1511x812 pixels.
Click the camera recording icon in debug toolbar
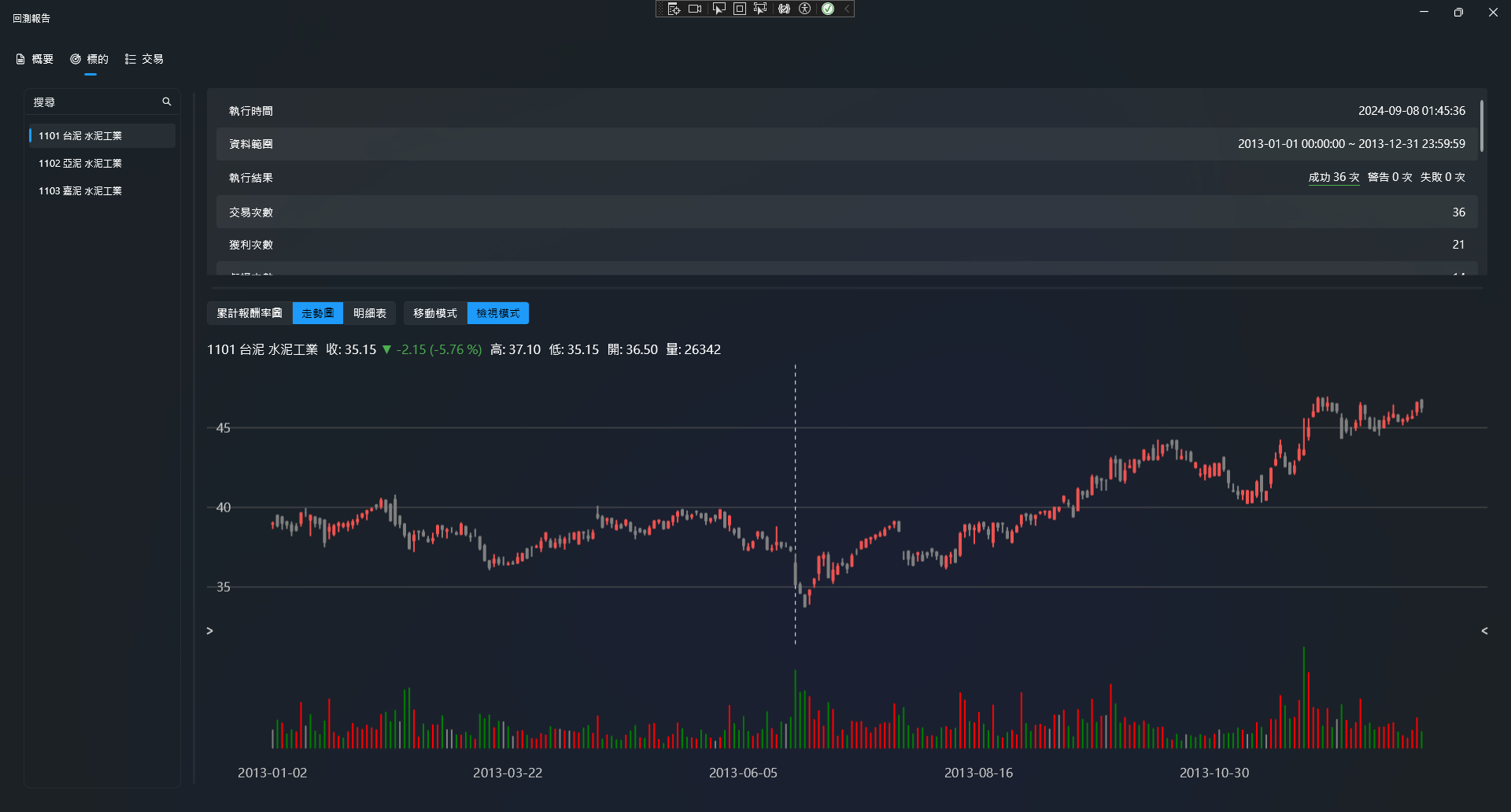[x=695, y=9]
